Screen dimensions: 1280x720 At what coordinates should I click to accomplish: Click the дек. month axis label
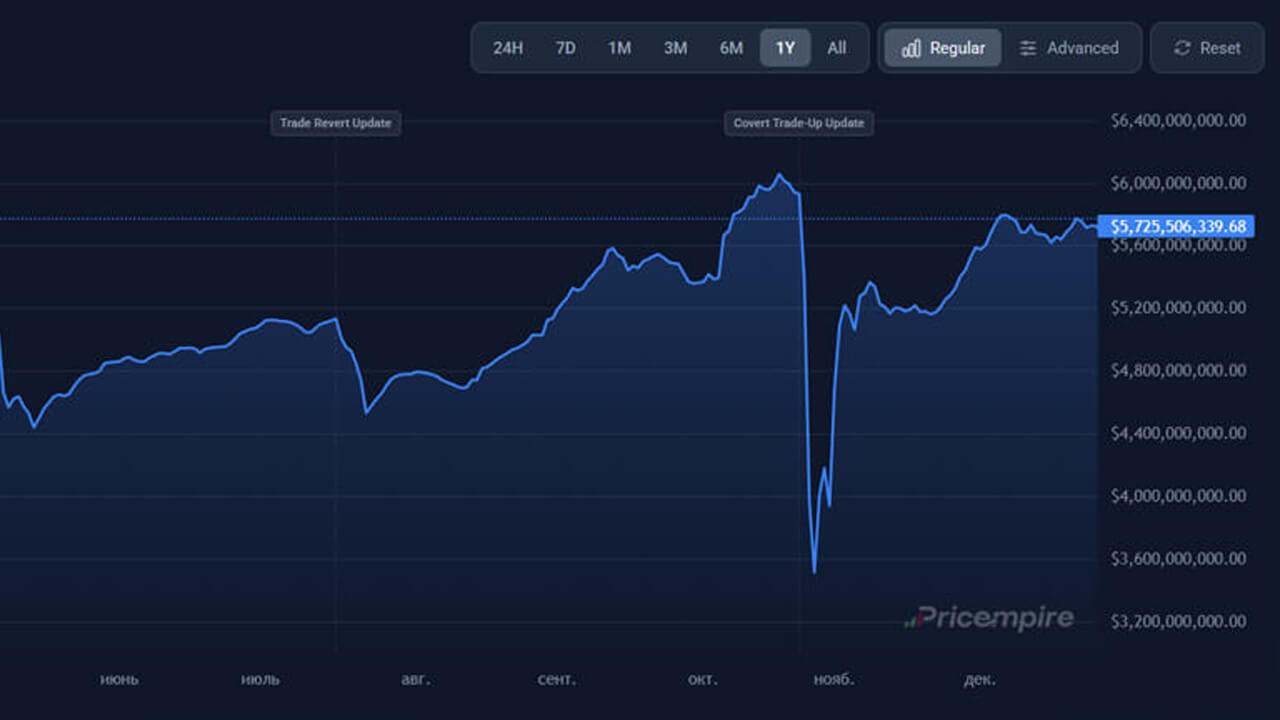point(979,679)
